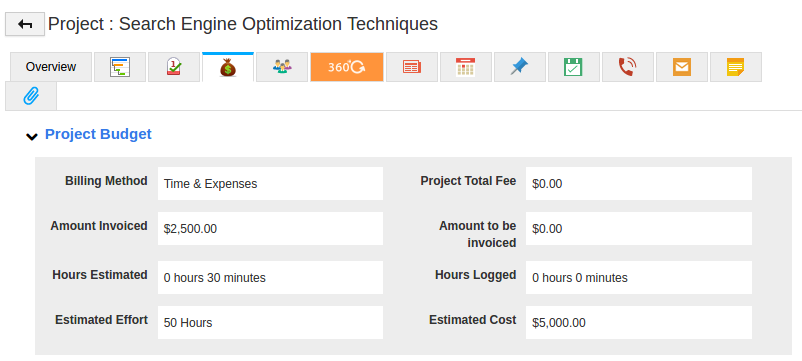
Task: Click the Billing Method field Time & Expenses
Action: tap(270, 184)
